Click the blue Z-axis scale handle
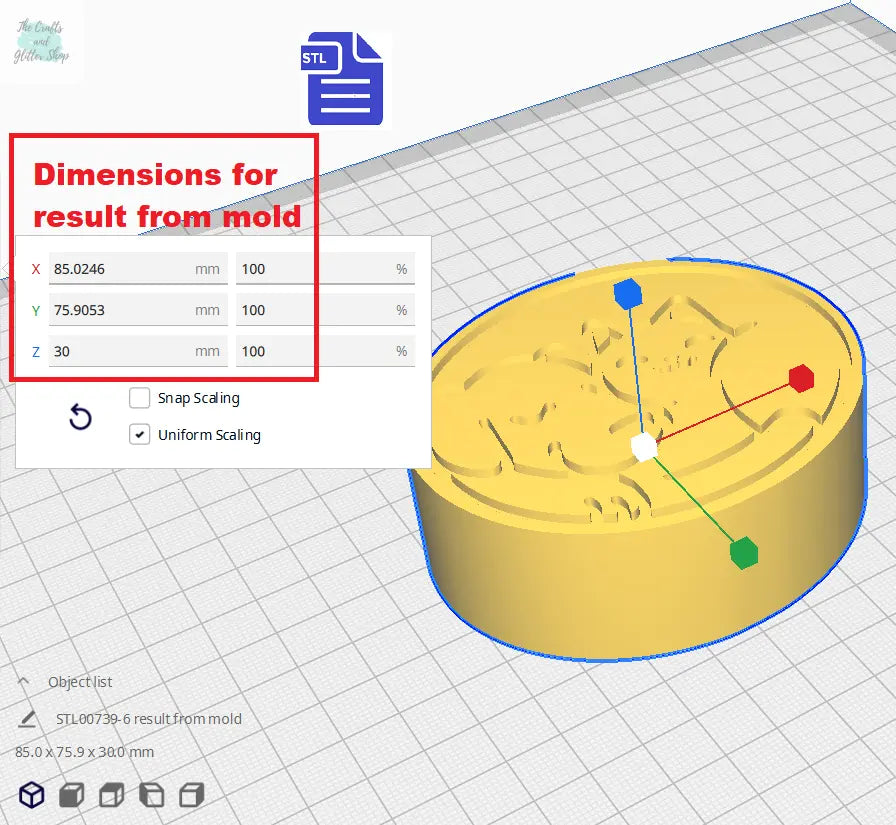Screen dimensions: 896x825 pos(627,293)
